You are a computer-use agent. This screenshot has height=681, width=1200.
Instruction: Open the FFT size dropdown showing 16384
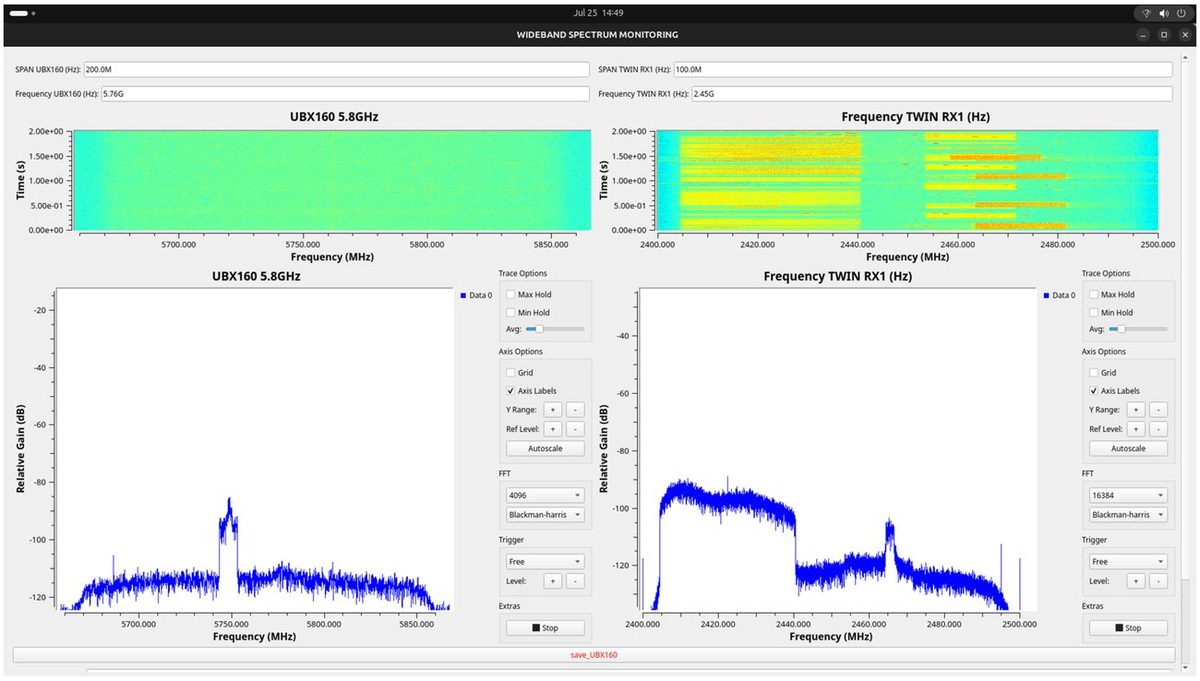tap(1128, 495)
